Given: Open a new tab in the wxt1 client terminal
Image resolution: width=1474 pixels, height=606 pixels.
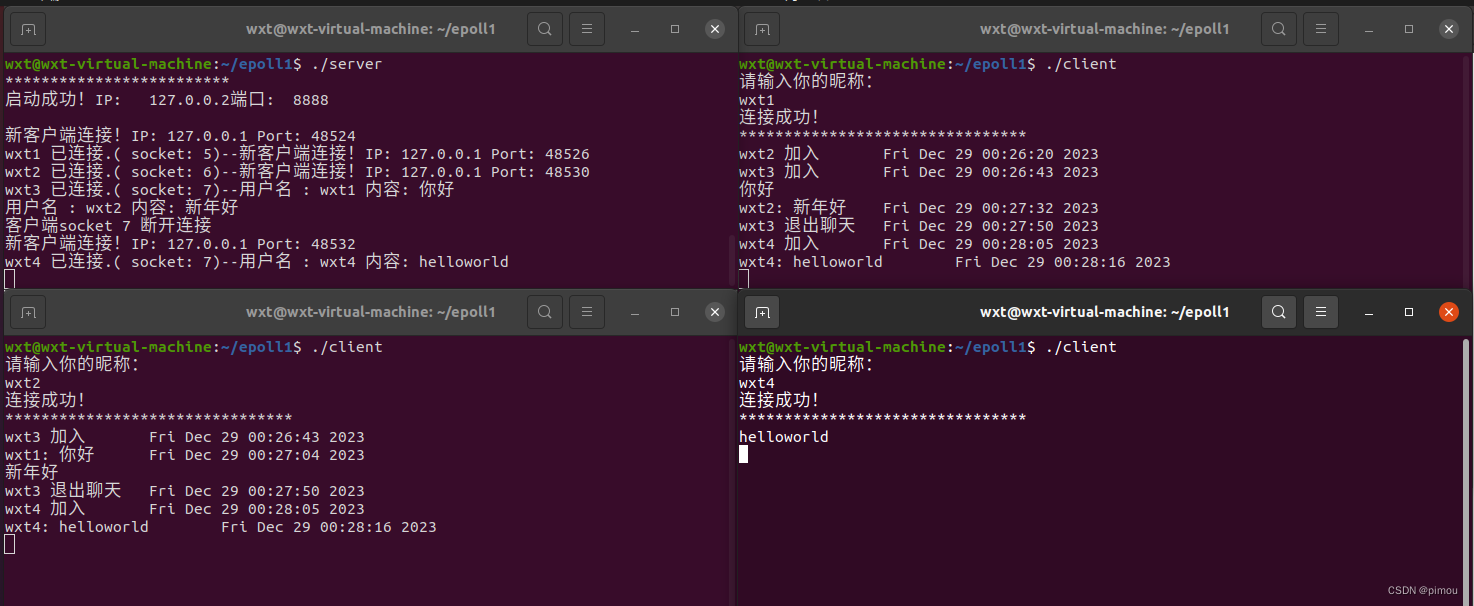Looking at the screenshot, I should [761, 28].
